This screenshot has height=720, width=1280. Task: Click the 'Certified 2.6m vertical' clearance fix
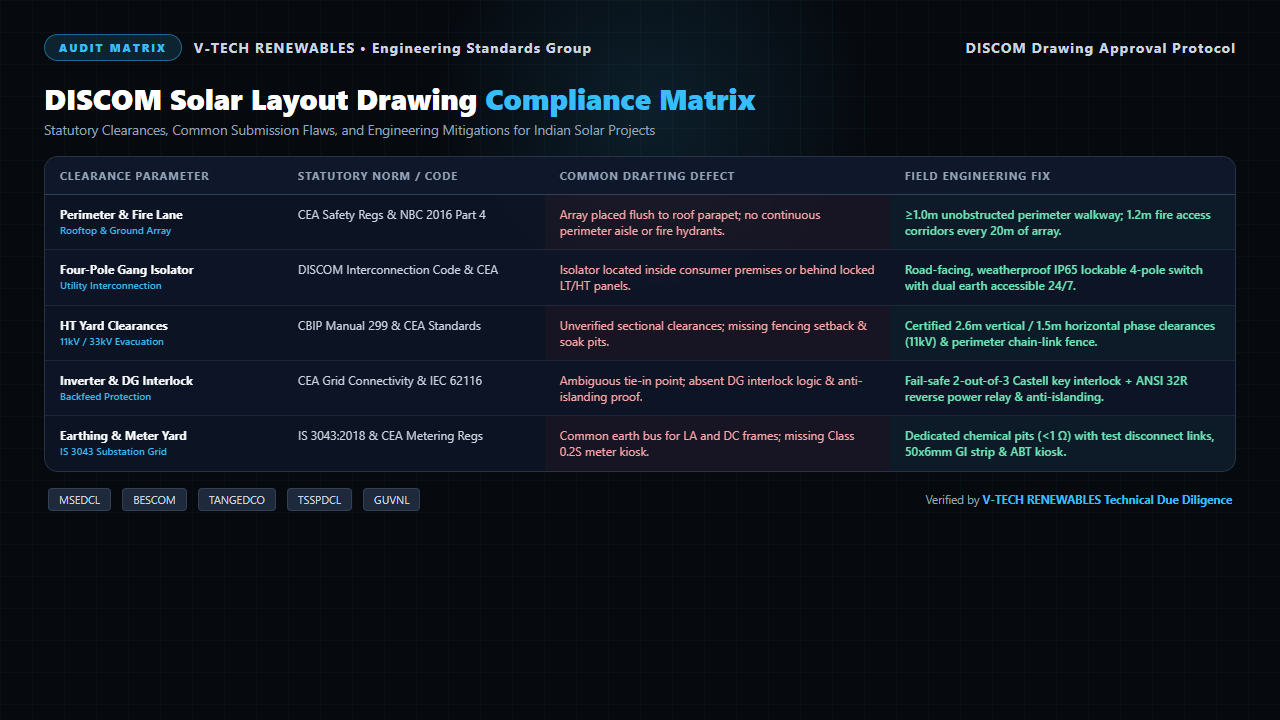(x=1060, y=334)
